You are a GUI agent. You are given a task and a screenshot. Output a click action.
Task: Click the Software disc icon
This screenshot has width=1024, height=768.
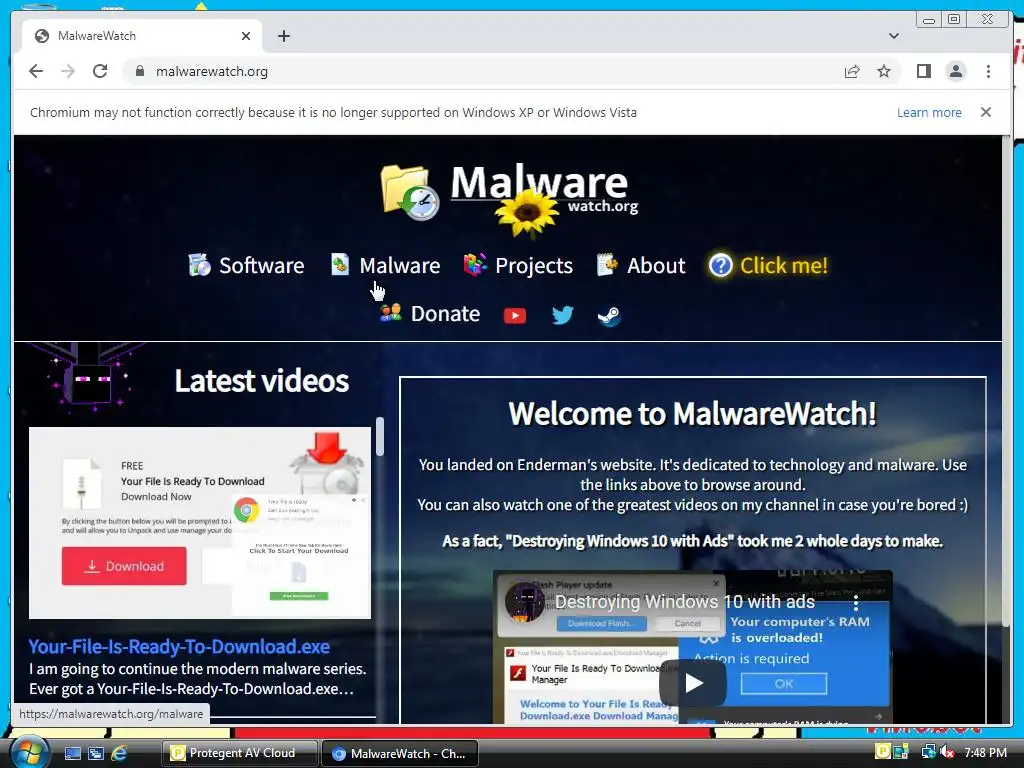point(199,264)
